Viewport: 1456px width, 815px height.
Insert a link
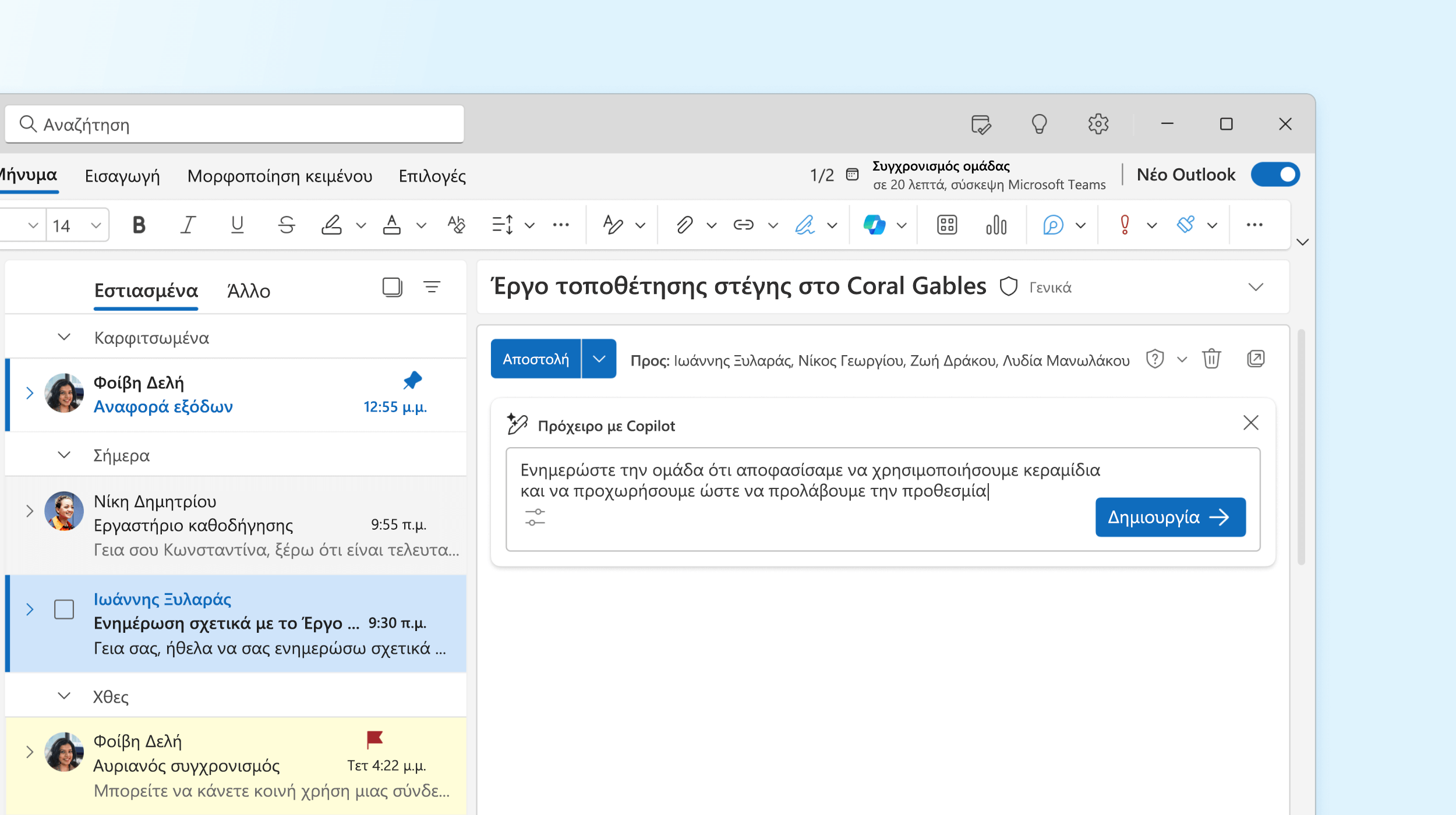pos(744,225)
